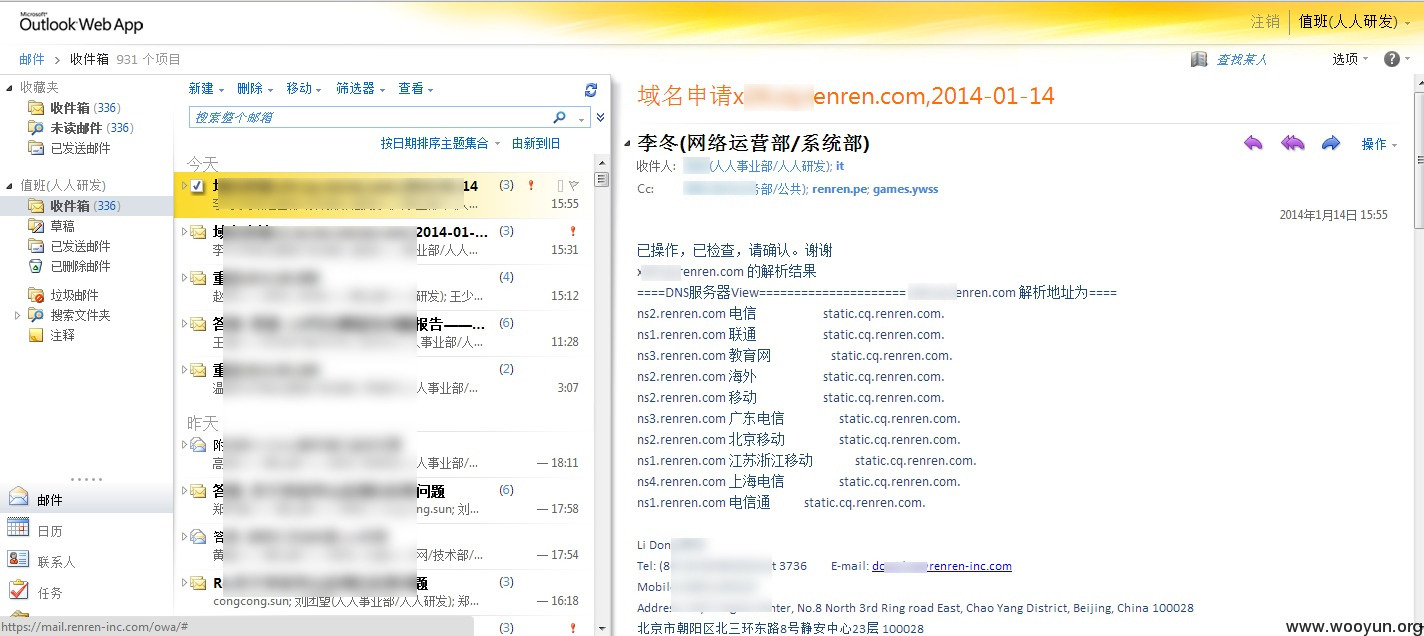Expand the 搜索文件夹 tree node
Image resolution: width=1424 pixels, height=636 pixels.
[x=17, y=315]
